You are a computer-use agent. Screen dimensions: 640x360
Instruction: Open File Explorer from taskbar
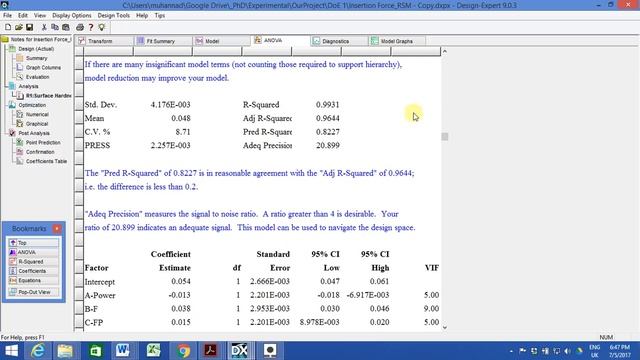click(65, 351)
